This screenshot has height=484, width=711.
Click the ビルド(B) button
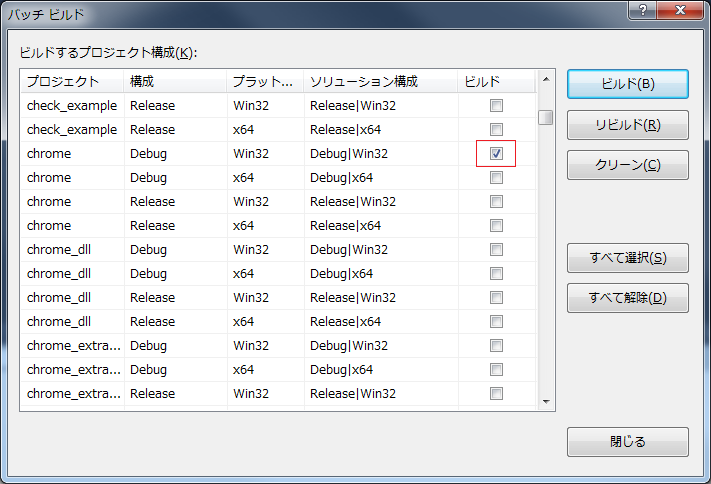pos(628,84)
